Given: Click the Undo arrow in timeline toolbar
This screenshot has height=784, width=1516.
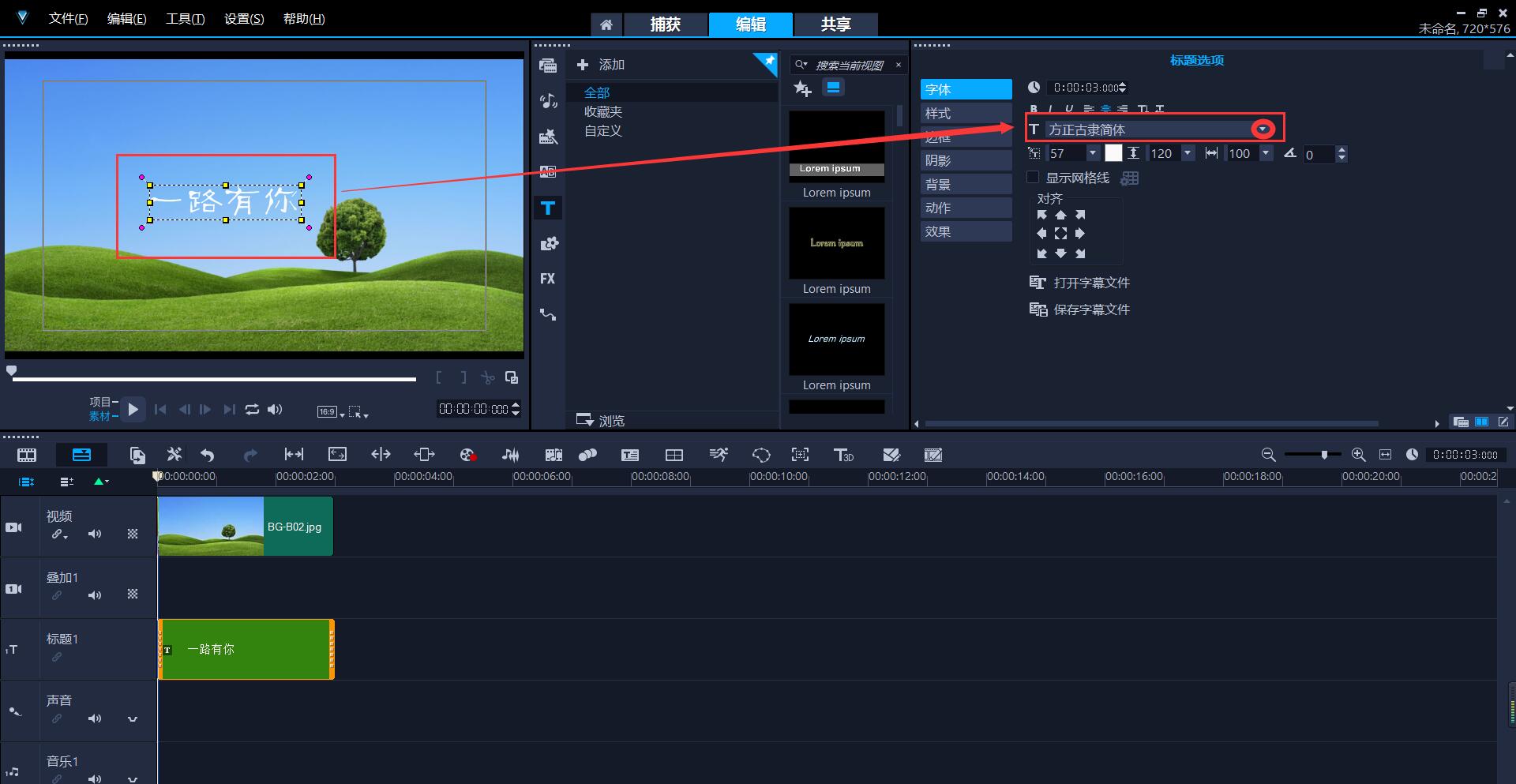Looking at the screenshot, I should coord(208,455).
